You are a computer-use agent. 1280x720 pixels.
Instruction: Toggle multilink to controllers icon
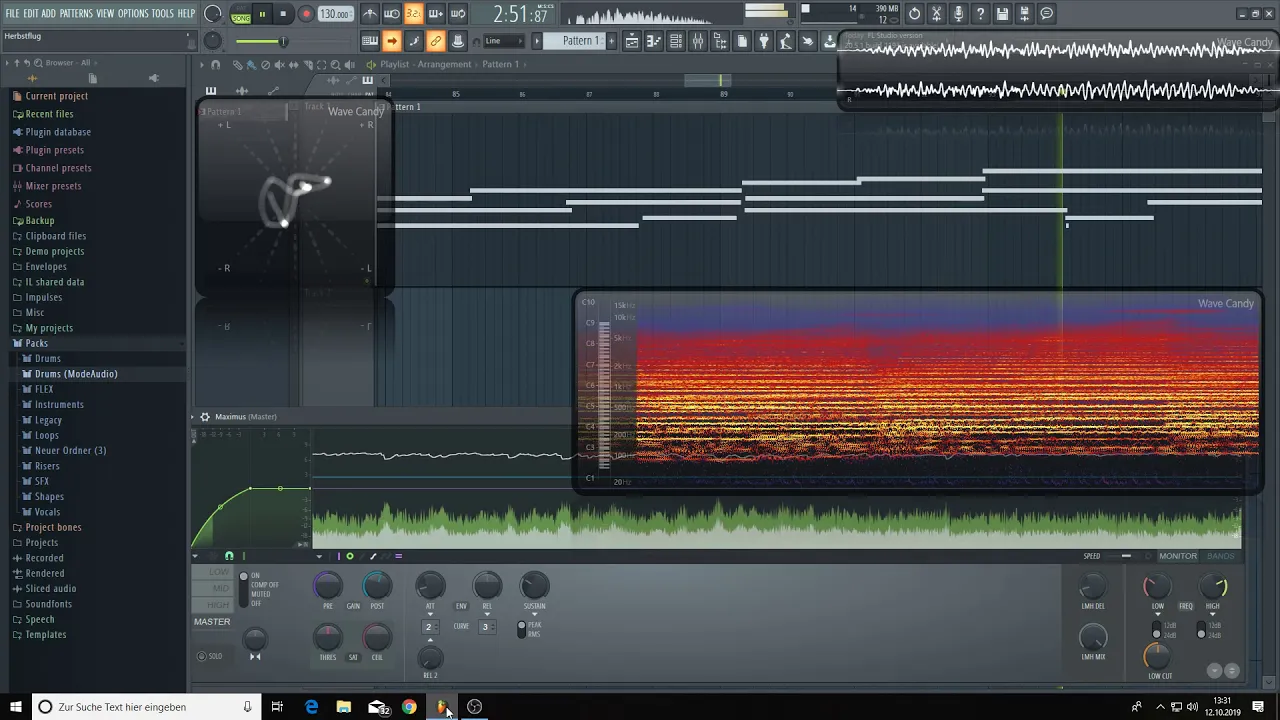[436, 41]
